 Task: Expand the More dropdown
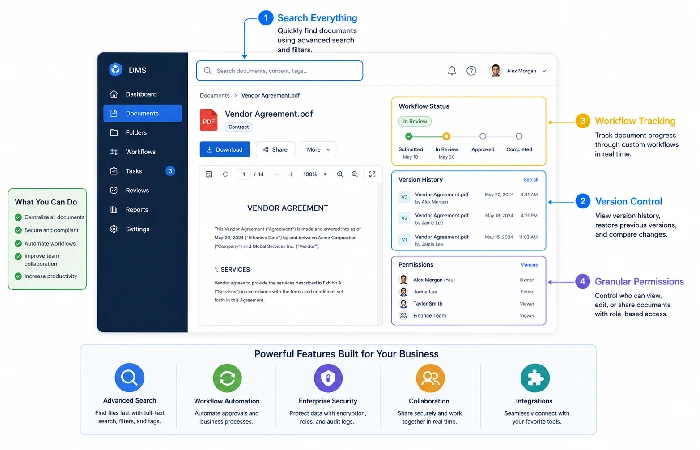(x=318, y=150)
